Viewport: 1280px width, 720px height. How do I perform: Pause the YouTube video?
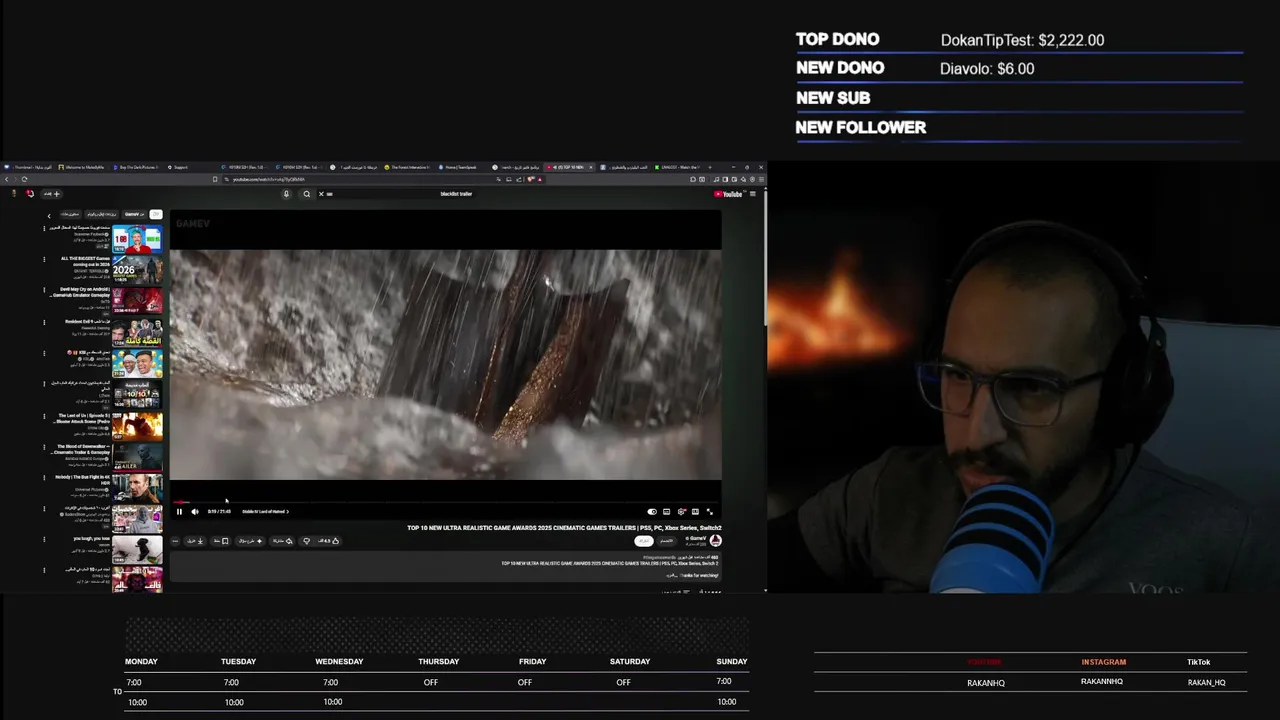click(x=180, y=512)
